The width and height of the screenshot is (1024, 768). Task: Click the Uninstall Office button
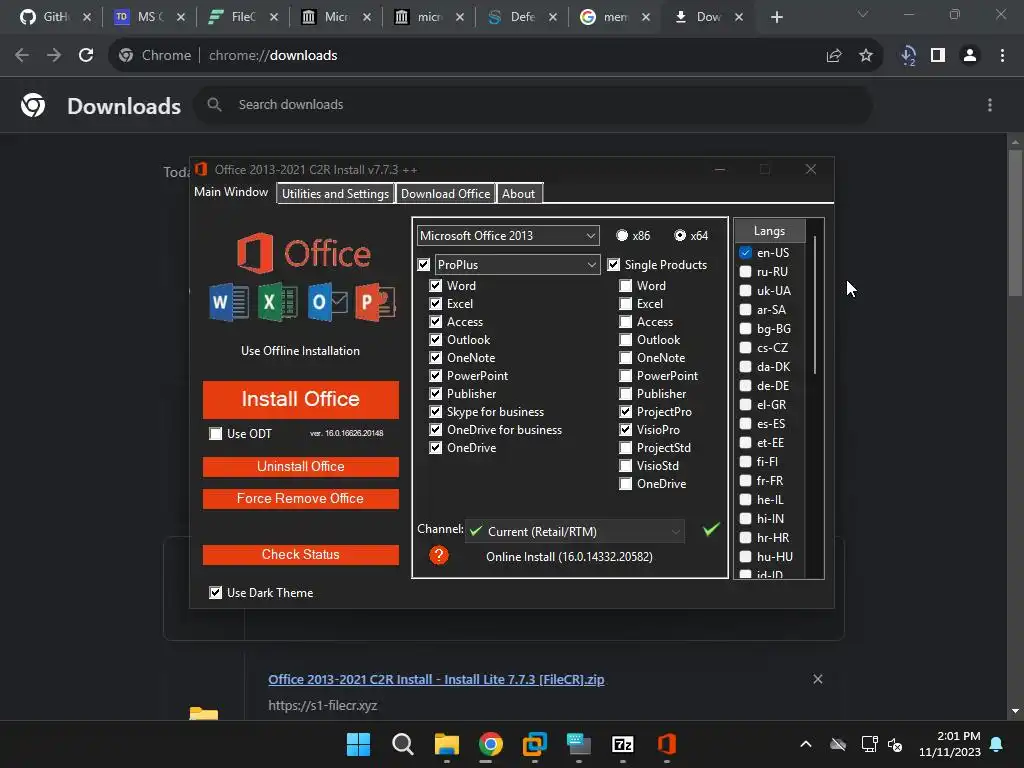[x=300, y=466]
